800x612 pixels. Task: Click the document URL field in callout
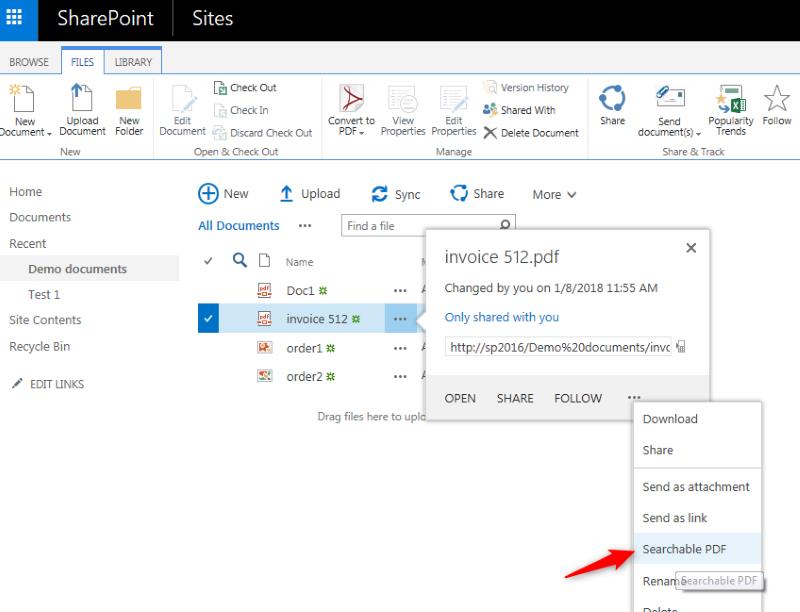tap(558, 347)
